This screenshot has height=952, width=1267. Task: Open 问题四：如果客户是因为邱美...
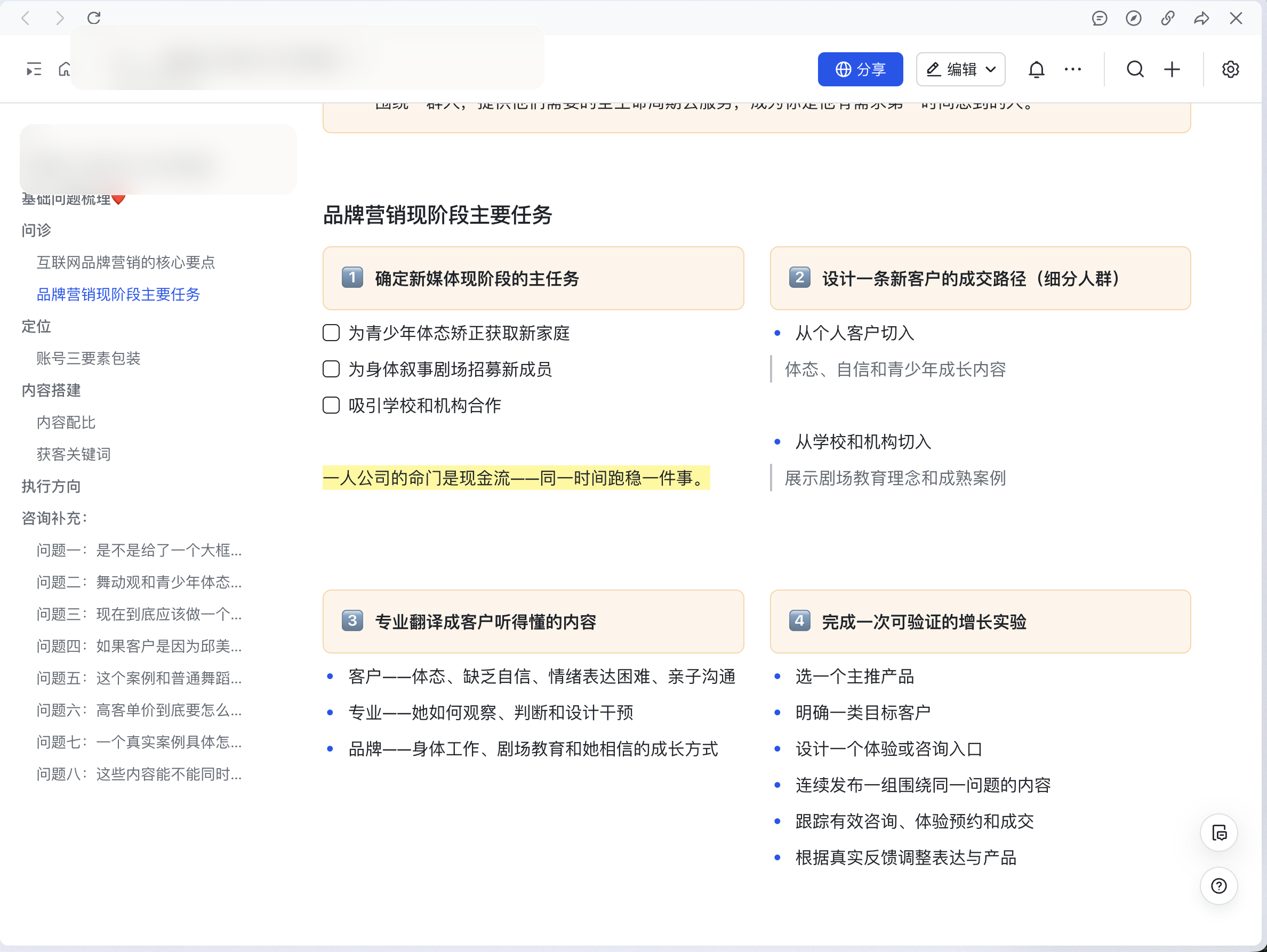pos(139,647)
